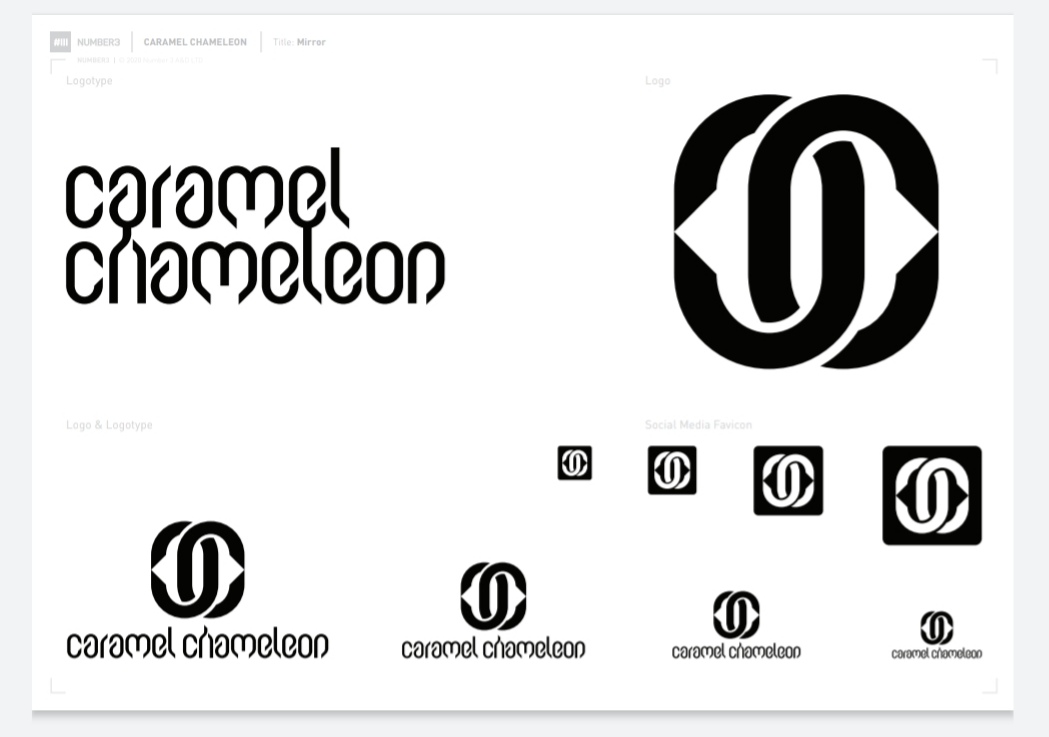Click the "Social Media Favicon" label
This screenshot has height=737, width=1049.
click(698, 425)
